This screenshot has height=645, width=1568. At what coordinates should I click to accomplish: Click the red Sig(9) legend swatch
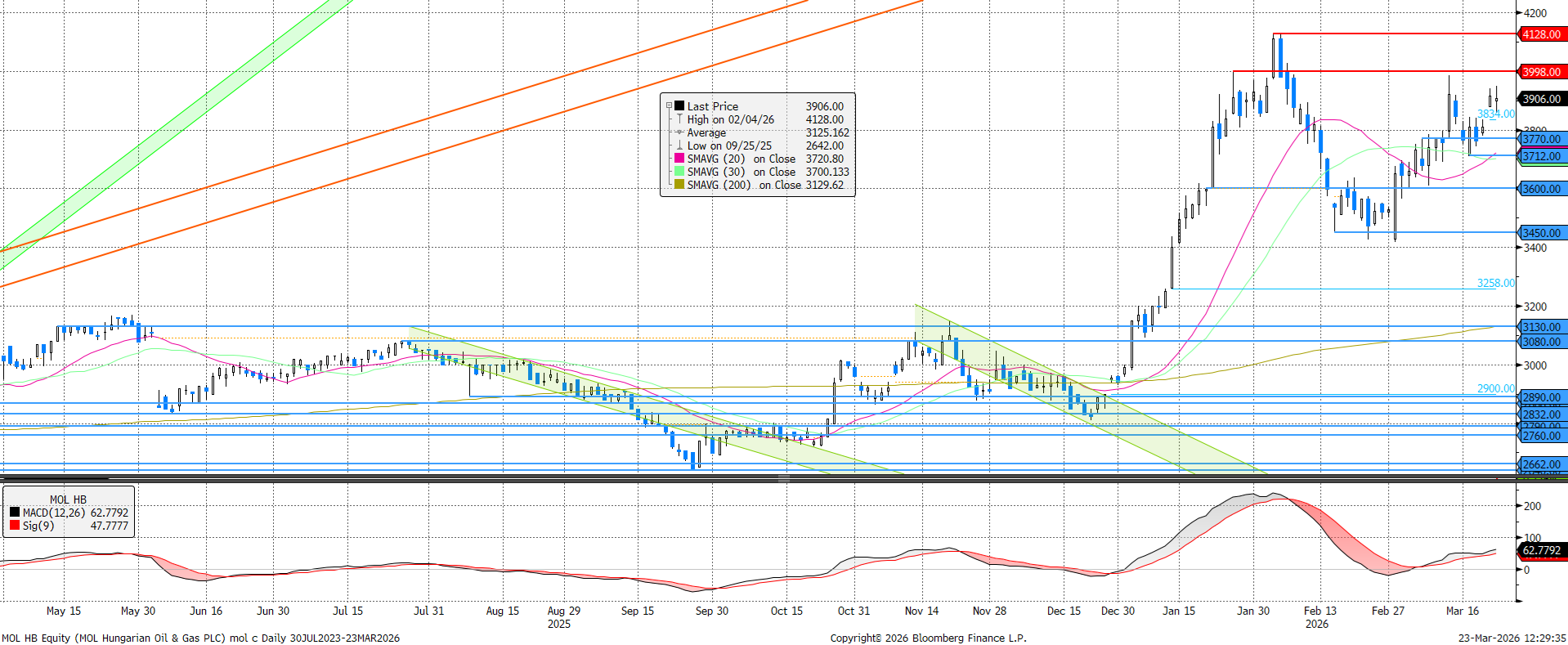click(x=15, y=526)
